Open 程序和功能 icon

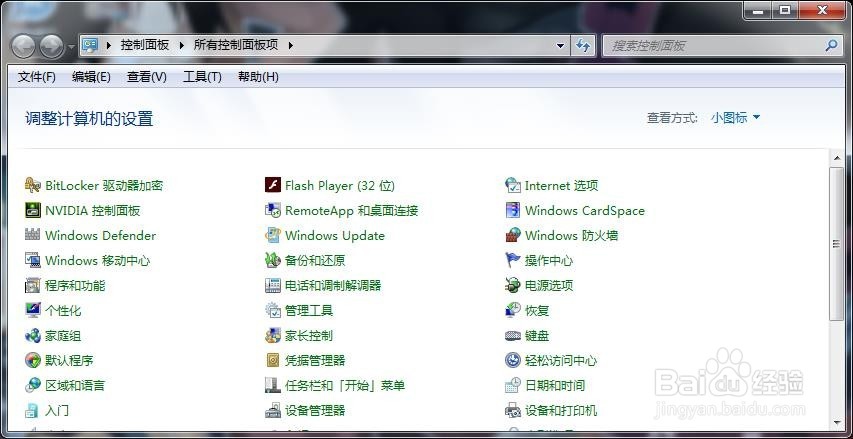pos(33,286)
